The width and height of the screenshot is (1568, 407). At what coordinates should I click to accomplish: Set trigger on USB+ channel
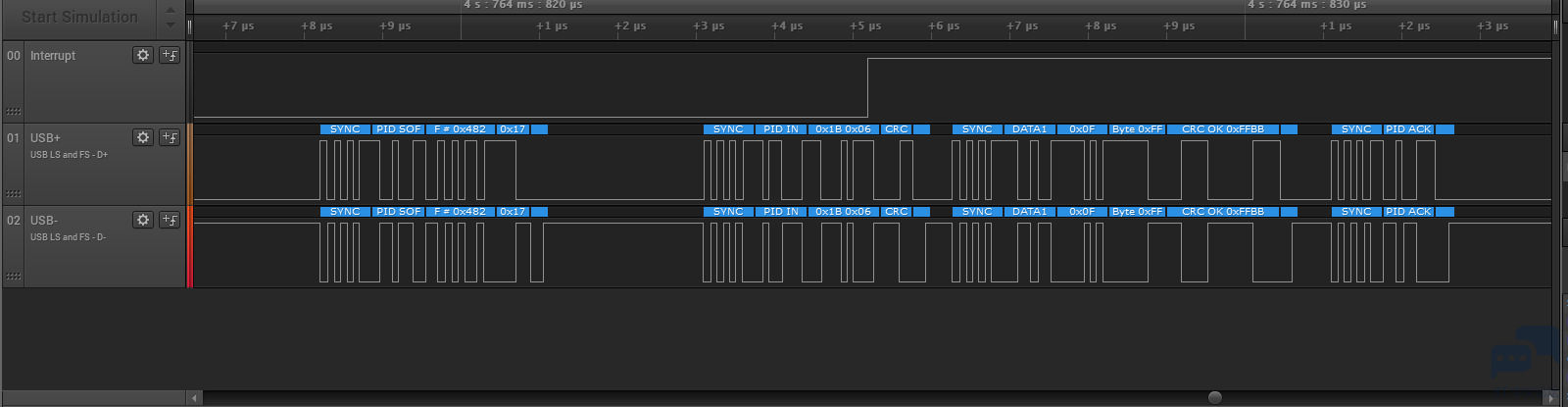click(170, 137)
